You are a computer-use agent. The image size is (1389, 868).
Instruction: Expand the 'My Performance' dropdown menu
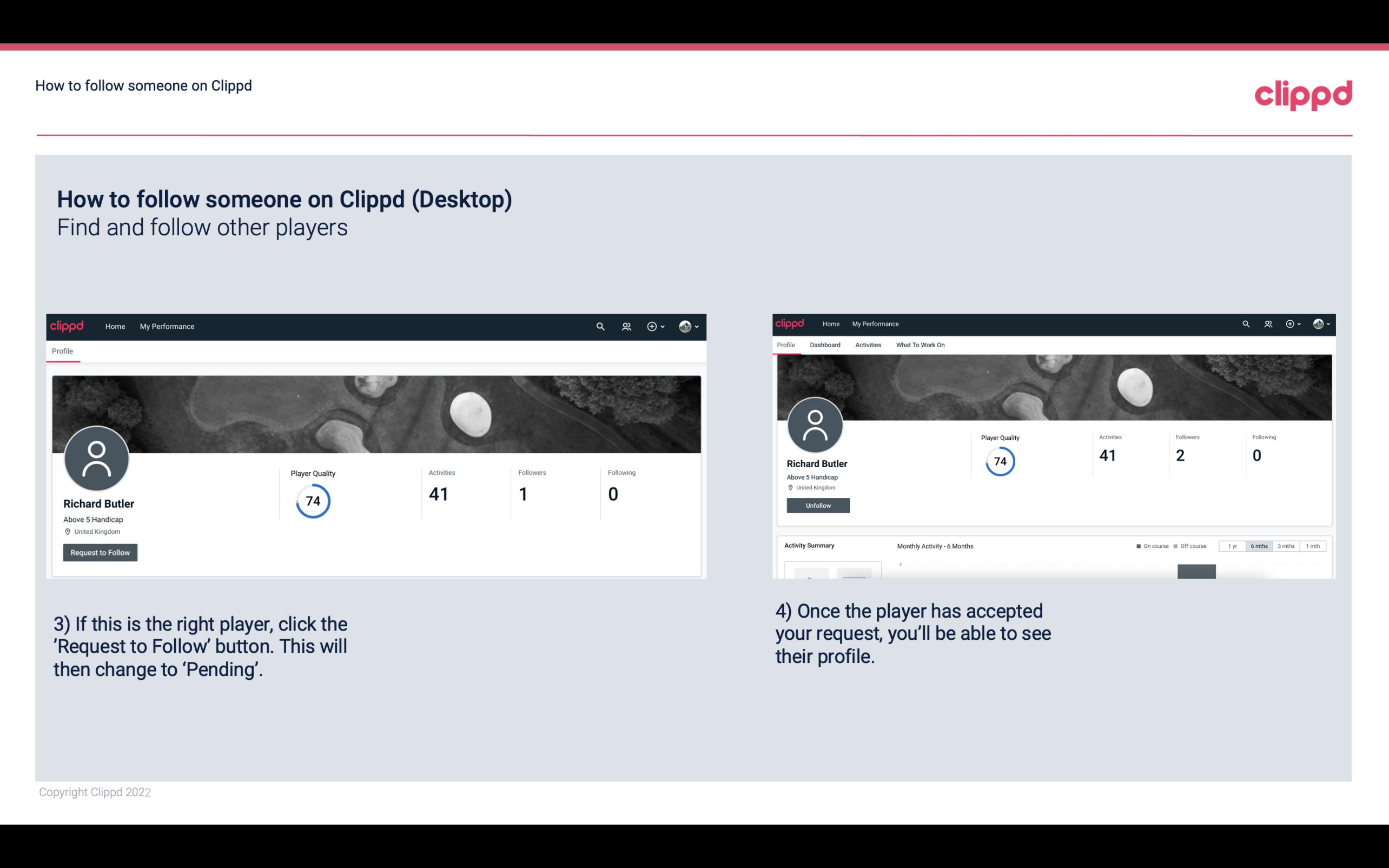point(166,326)
